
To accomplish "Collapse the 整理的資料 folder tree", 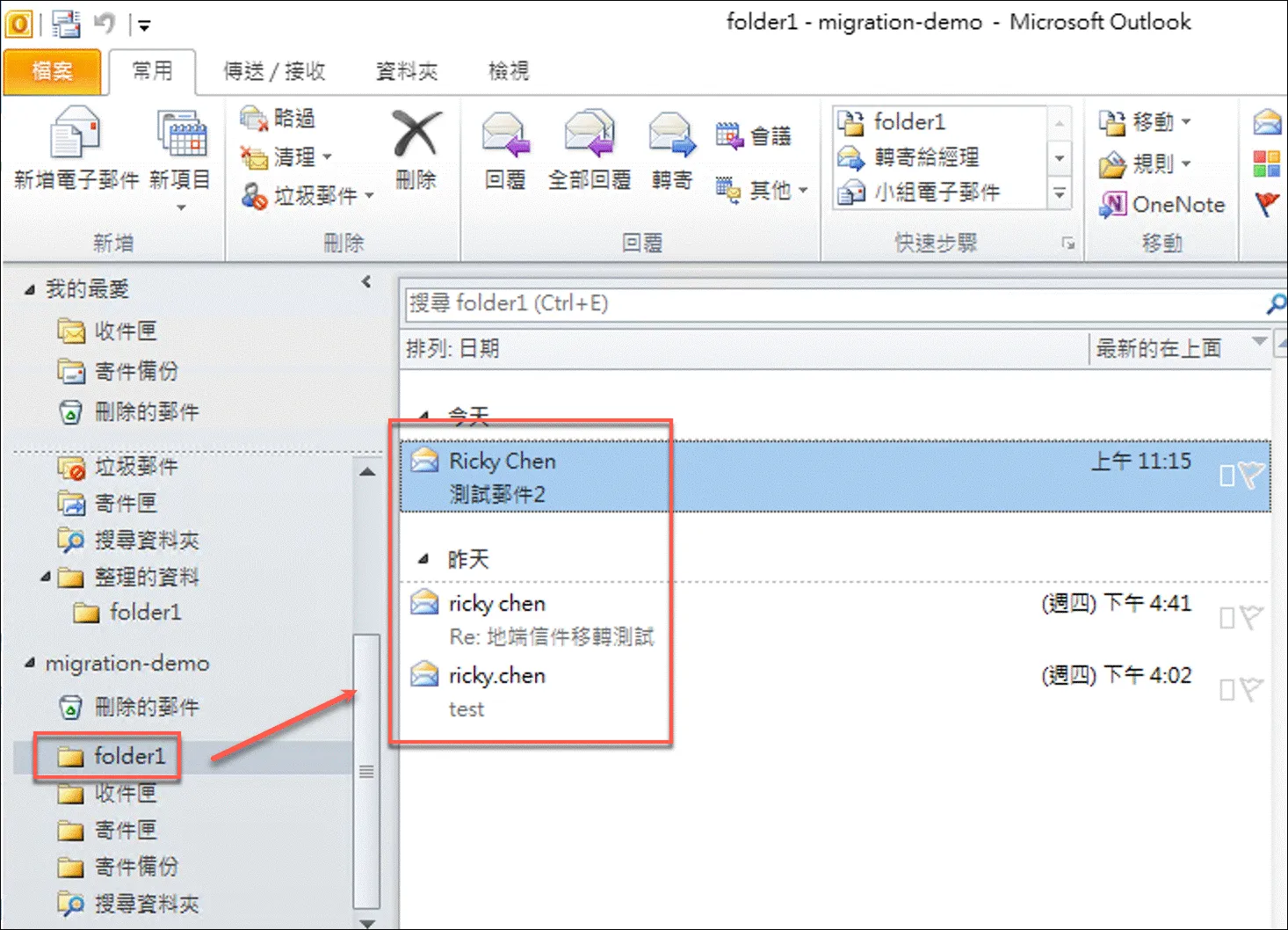I will [x=46, y=578].
